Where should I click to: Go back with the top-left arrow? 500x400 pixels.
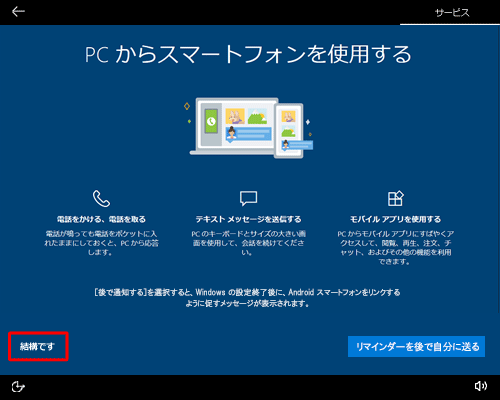tap(18, 12)
